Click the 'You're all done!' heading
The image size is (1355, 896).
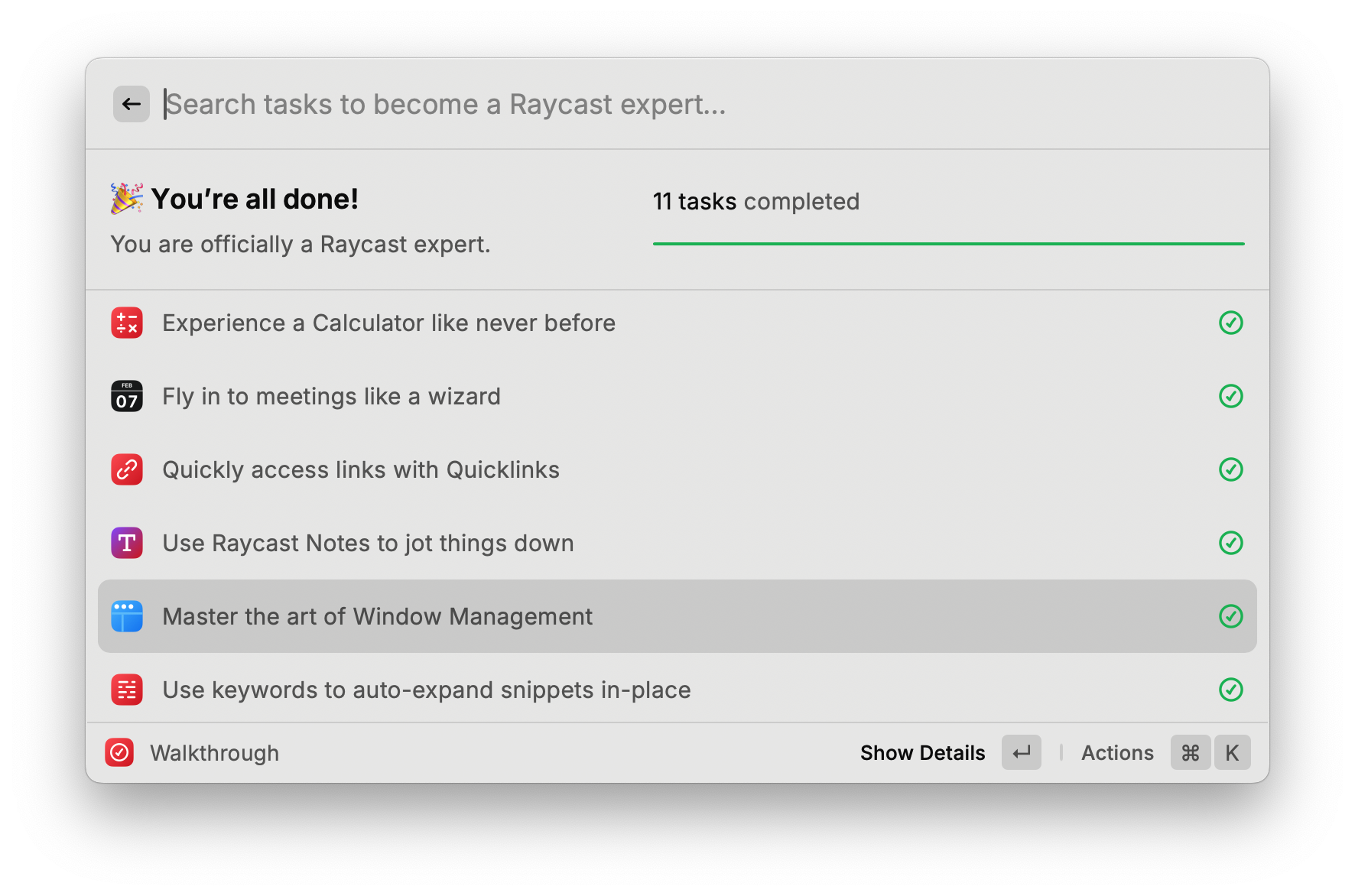255,199
